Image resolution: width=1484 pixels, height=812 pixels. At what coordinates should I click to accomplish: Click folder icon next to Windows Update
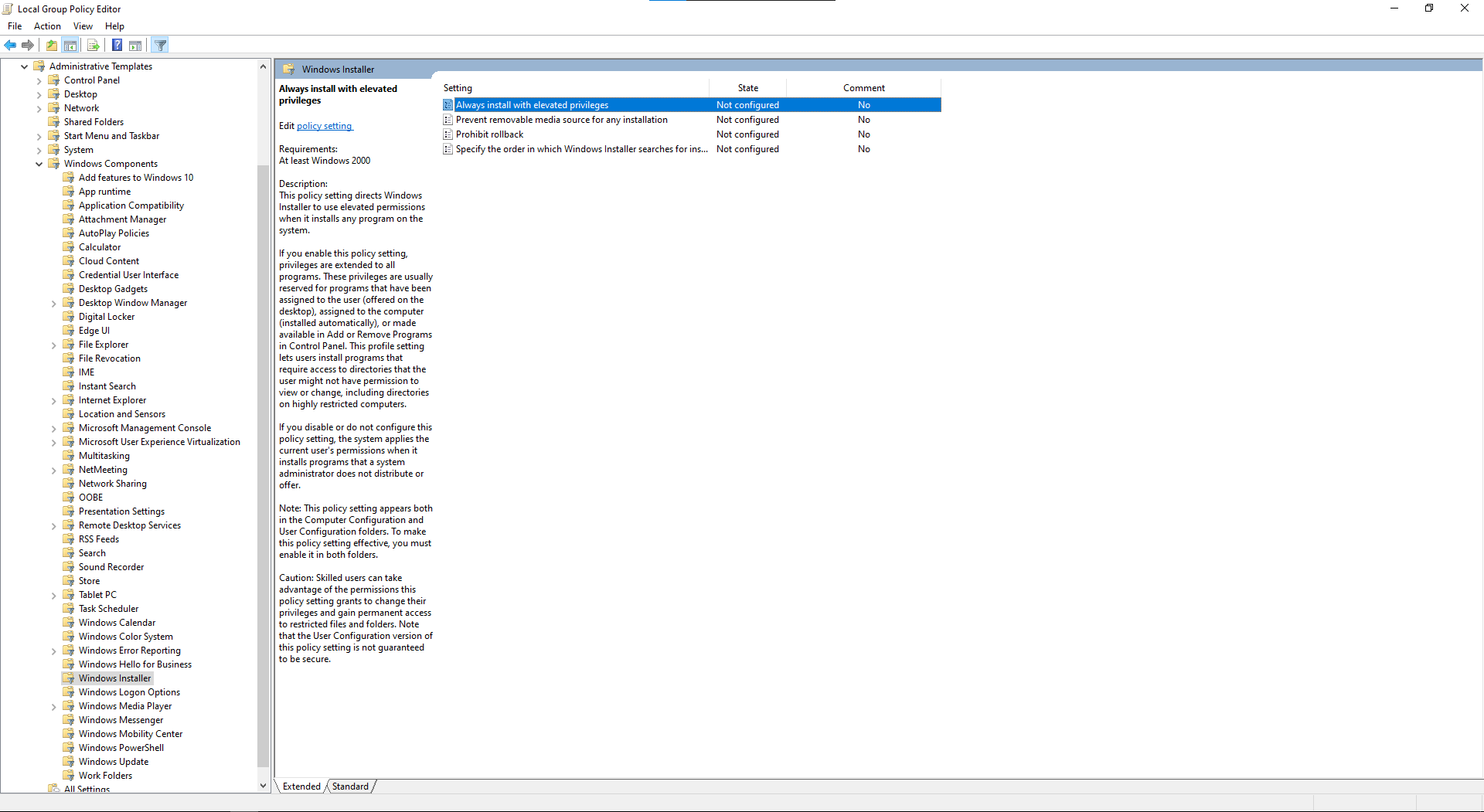click(69, 762)
